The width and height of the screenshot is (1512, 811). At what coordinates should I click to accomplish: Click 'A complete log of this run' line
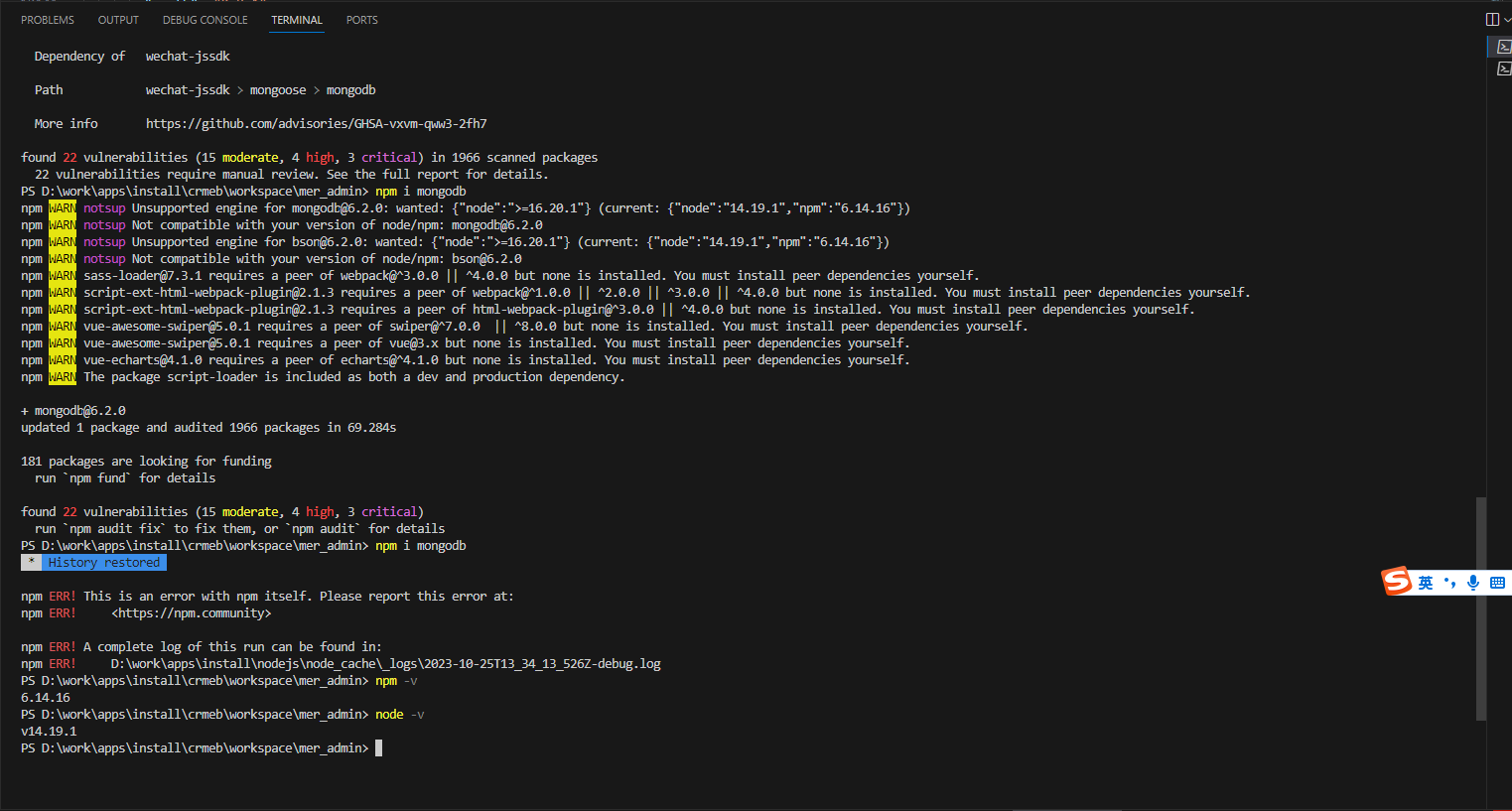click(202, 647)
